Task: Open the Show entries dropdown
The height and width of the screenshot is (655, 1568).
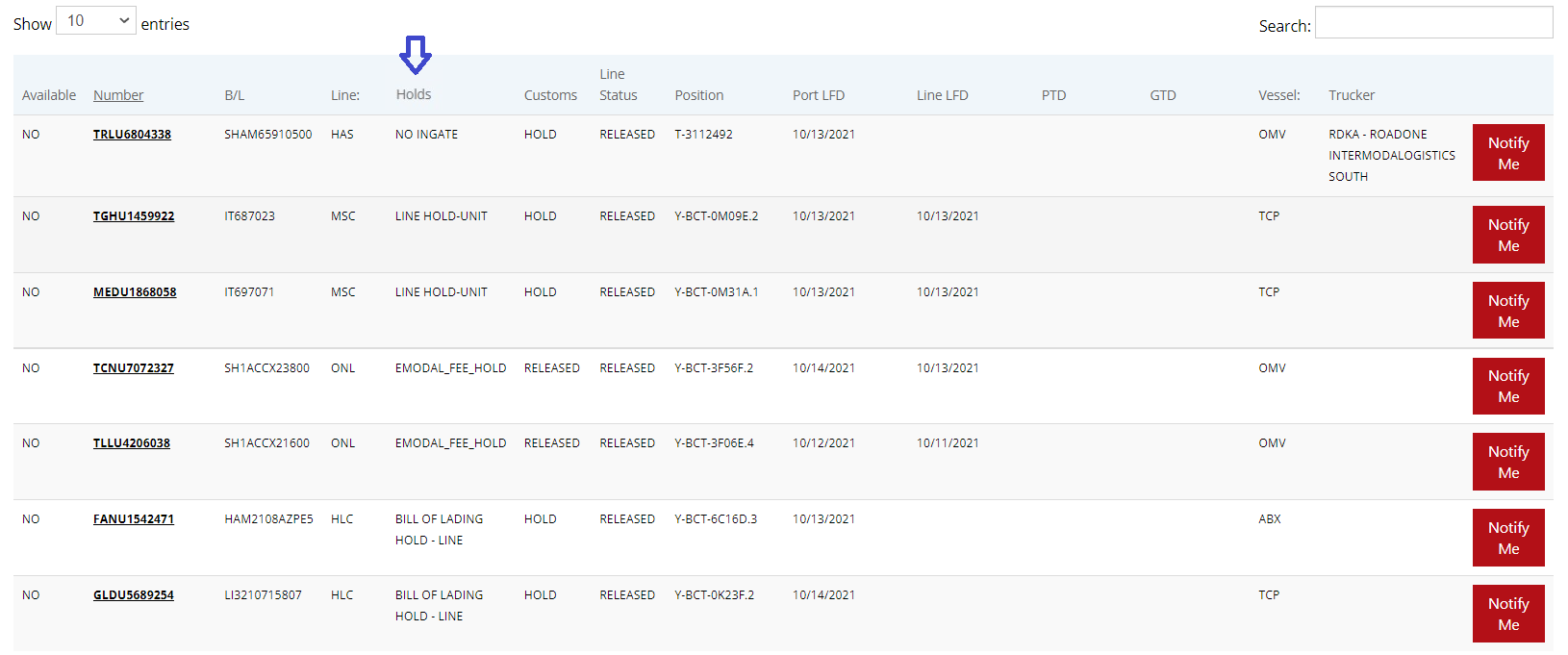Action: click(x=96, y=20)
